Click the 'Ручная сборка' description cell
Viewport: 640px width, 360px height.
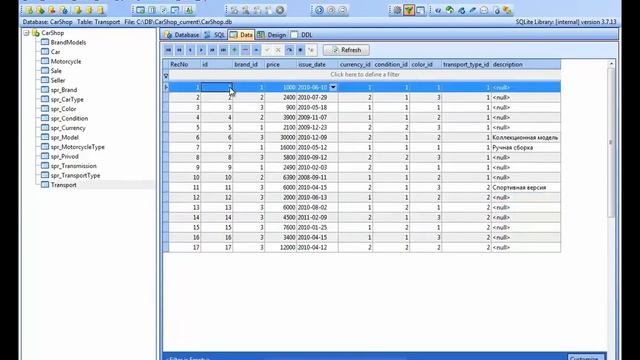coord(526,147)
